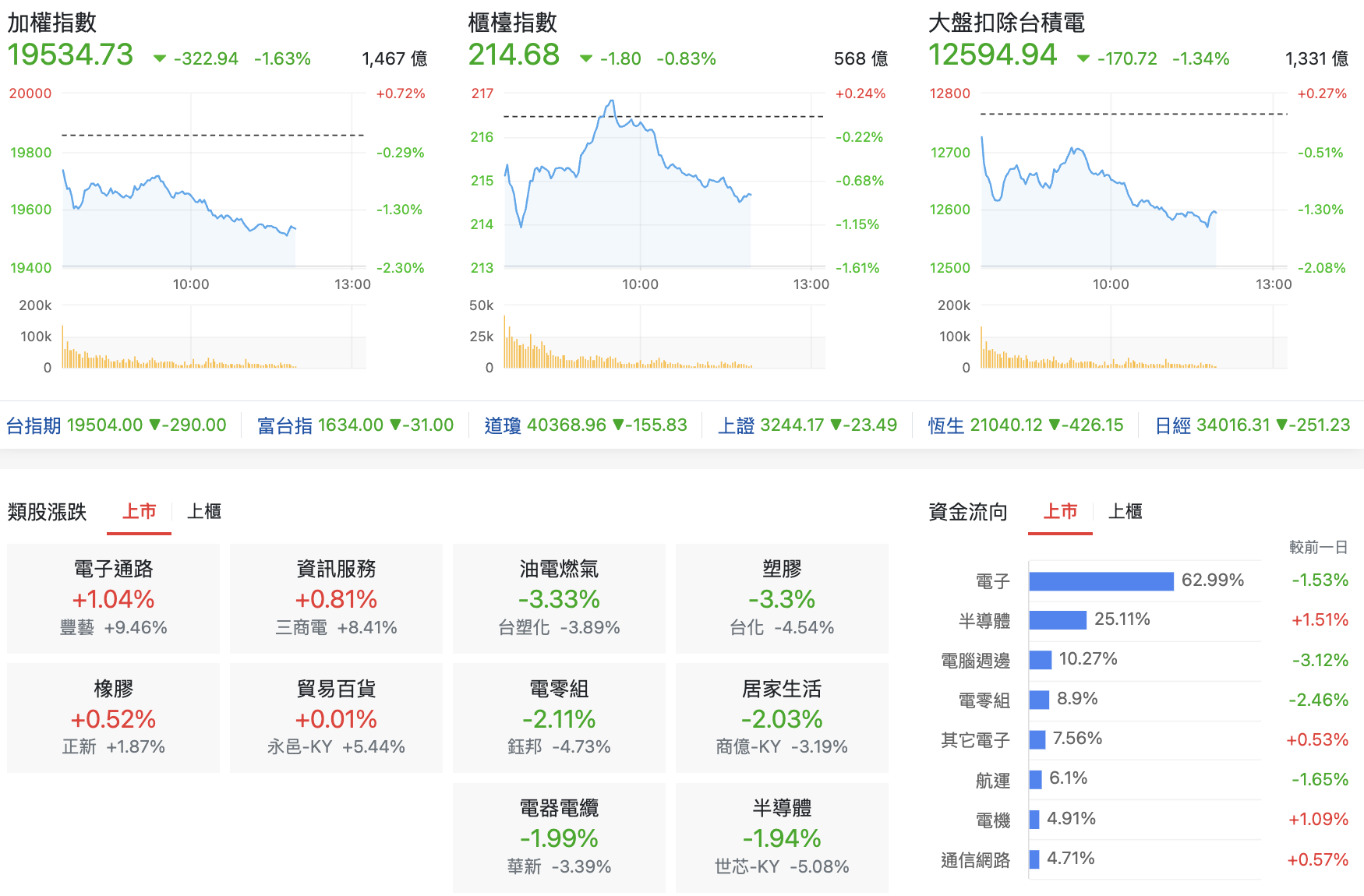Click the 半導體 fund flow bar
The width and height of the screenshot is (1364, 896).
(1058, 620)
